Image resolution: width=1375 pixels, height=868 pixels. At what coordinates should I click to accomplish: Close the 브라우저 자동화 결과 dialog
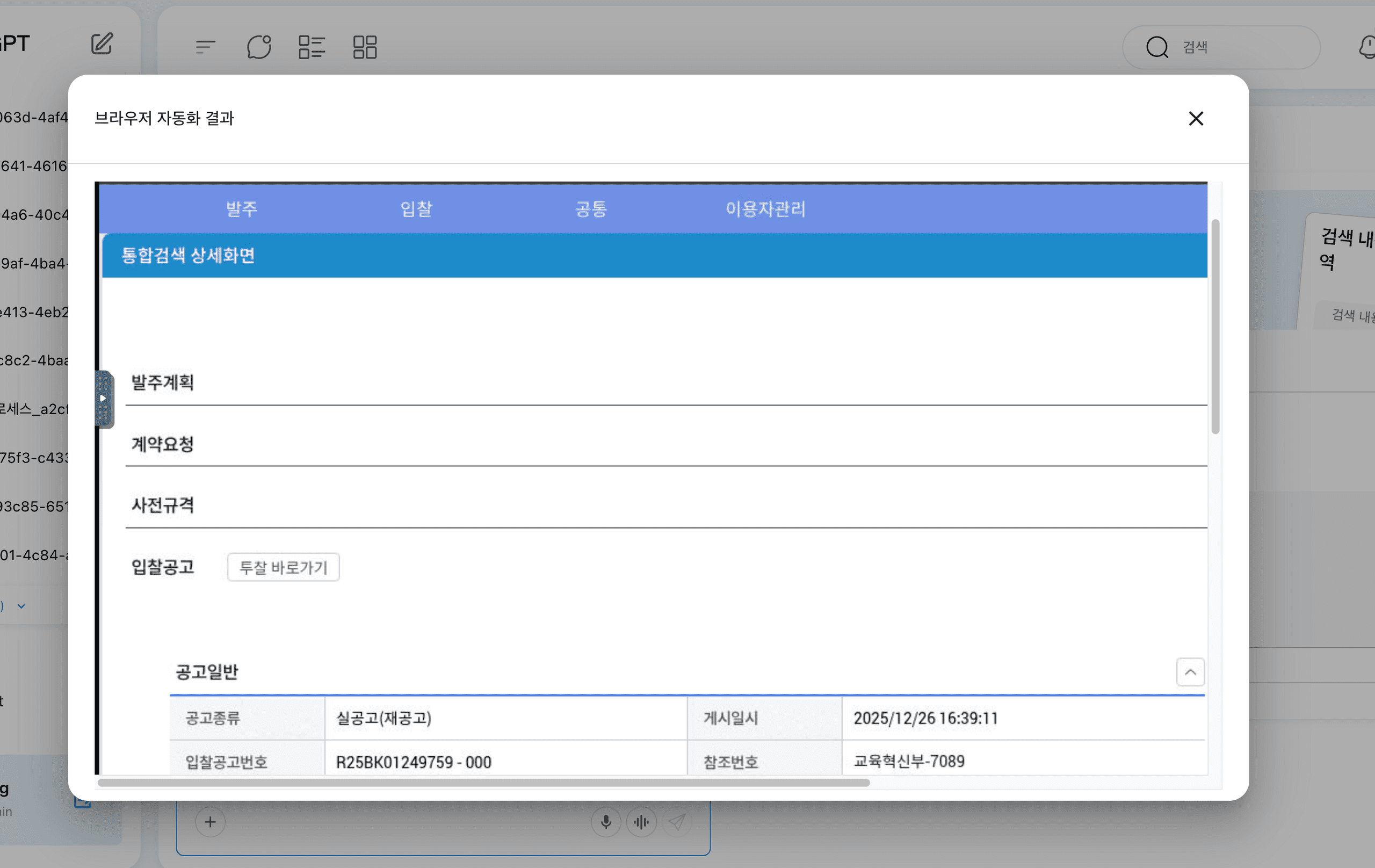pyautogui.click(x=1196, y=118)
